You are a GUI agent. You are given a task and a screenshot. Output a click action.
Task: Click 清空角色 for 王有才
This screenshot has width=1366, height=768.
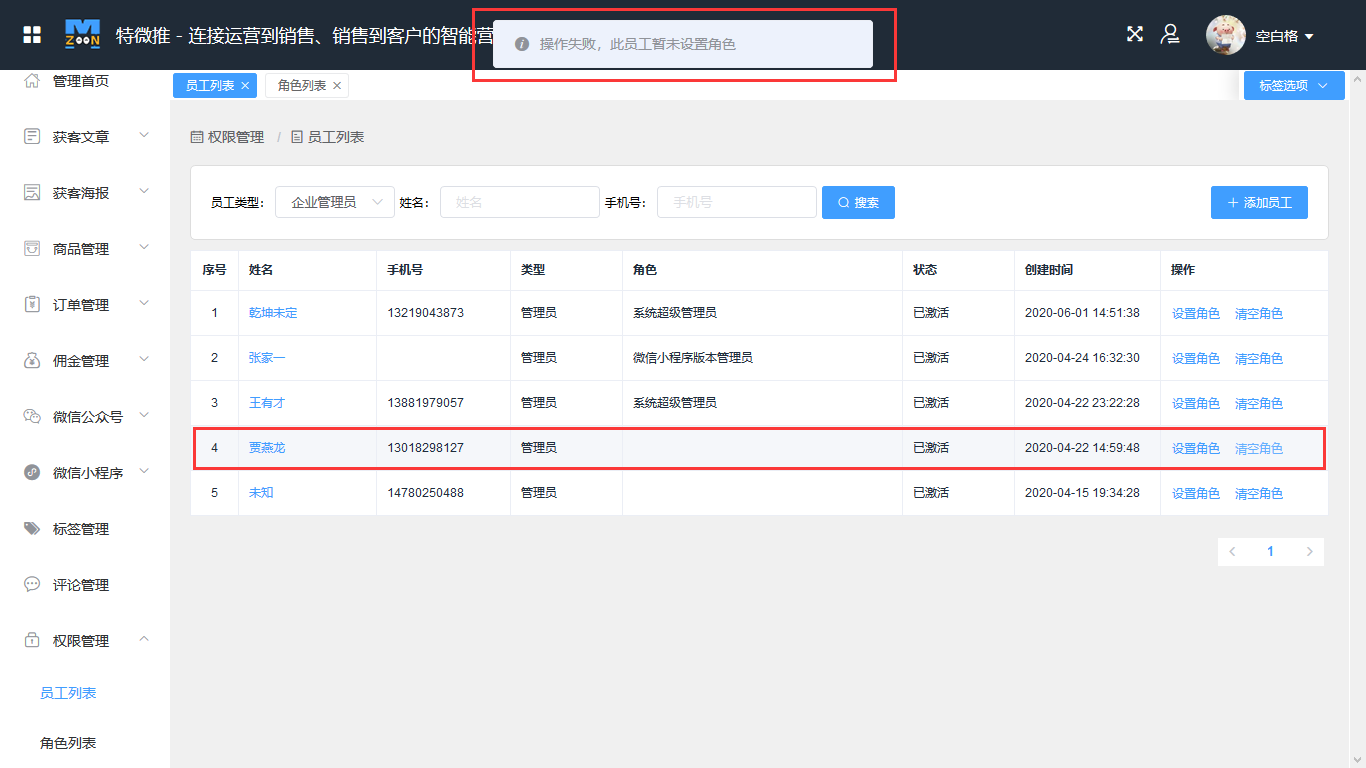tap(1259, 403)
